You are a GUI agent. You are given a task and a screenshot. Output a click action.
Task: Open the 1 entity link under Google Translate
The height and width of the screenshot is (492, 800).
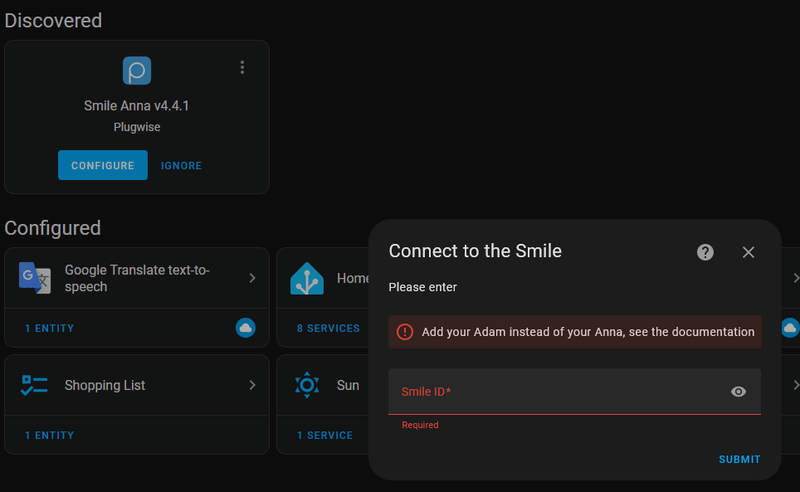click(49, 328)
